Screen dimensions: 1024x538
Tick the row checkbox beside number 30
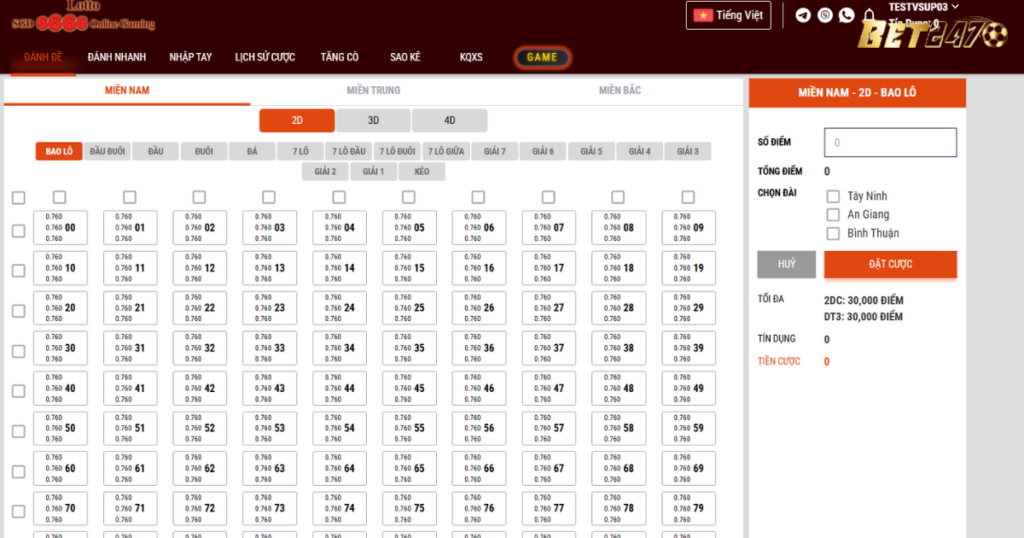coord(19,351)
